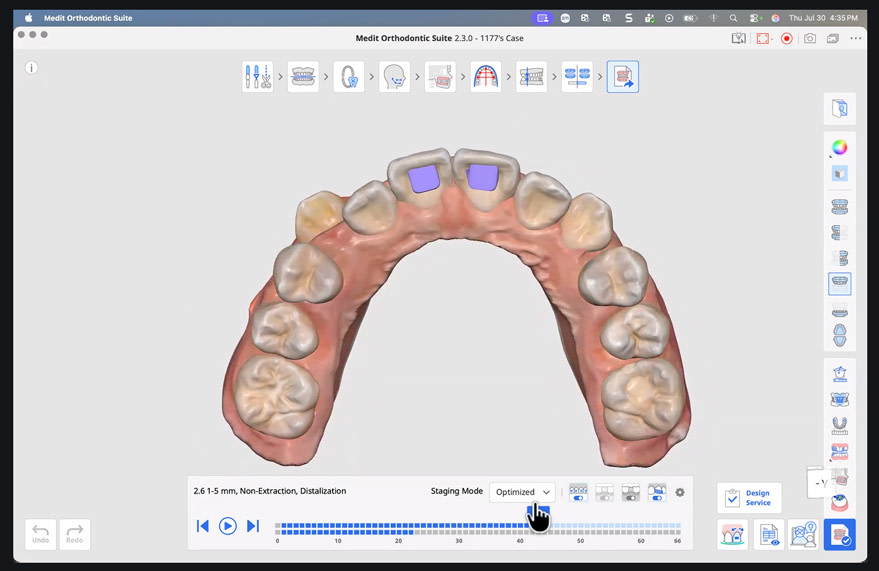Click the blue document-check button bottom right
Image resolution: width=879 pixels, height=571 pixels.
[x=839, y=535]
